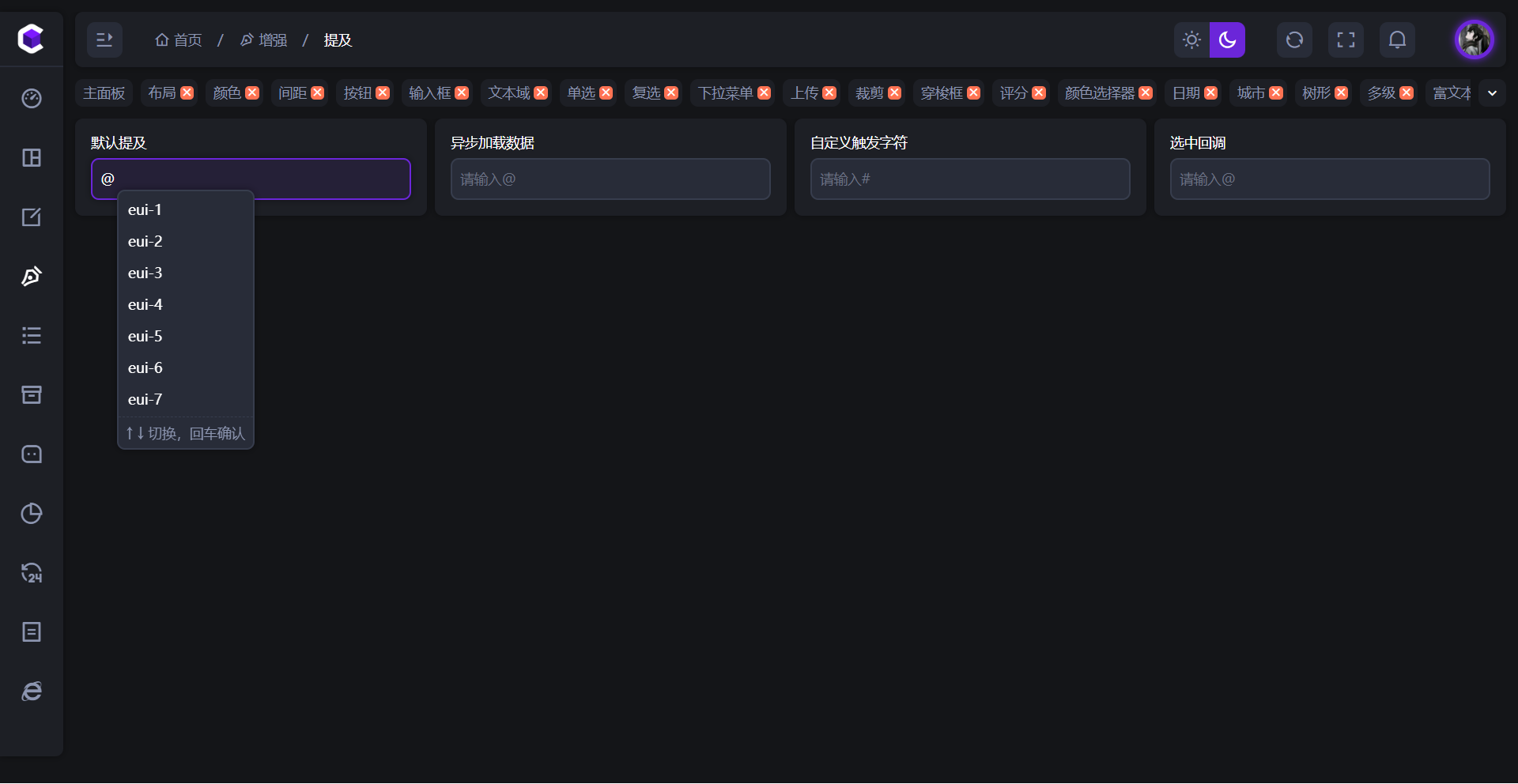Toggle fullscreen mode icon
Screen dimensions: 1518x784
coord(1346,40)
